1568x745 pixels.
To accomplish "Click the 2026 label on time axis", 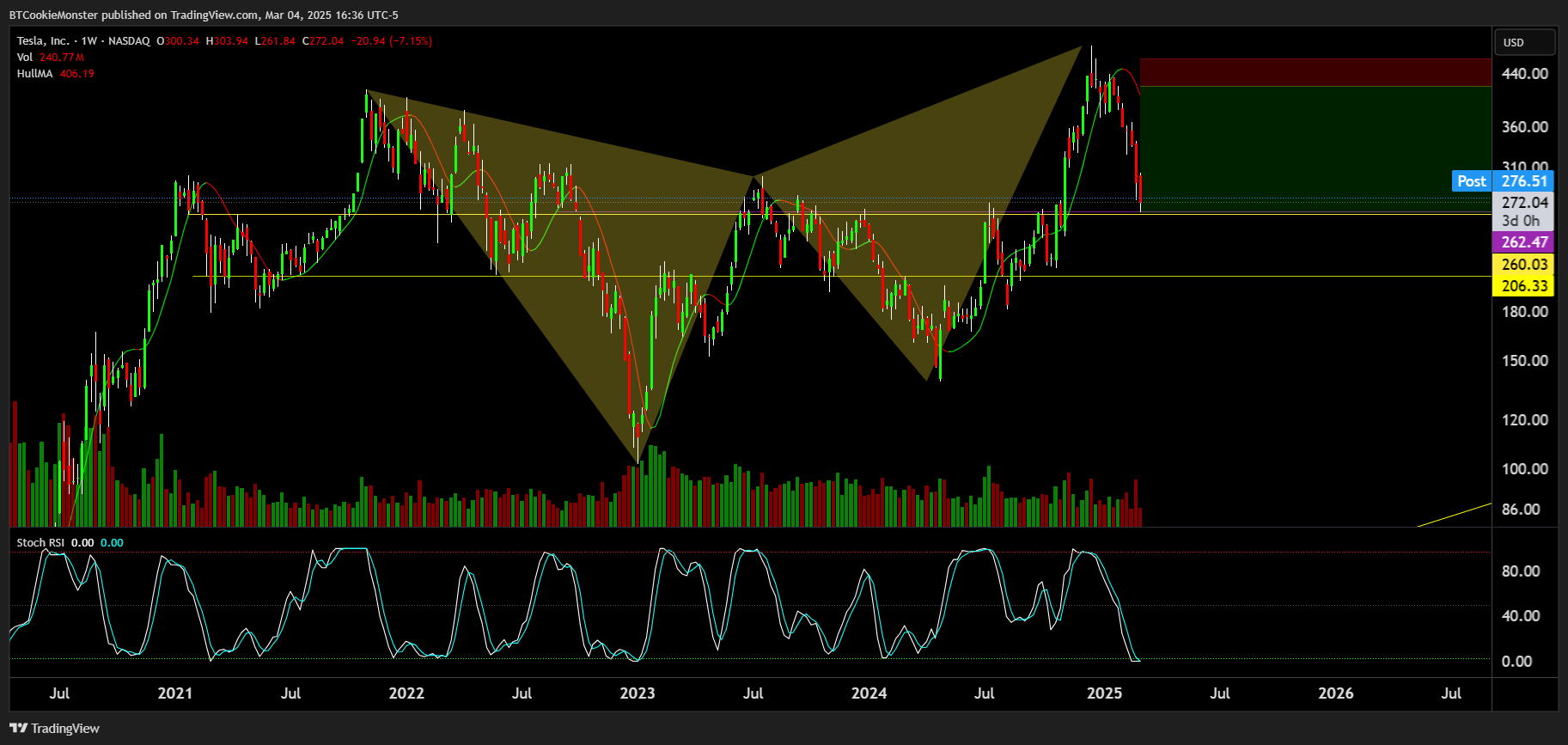I will [1335, 693].
